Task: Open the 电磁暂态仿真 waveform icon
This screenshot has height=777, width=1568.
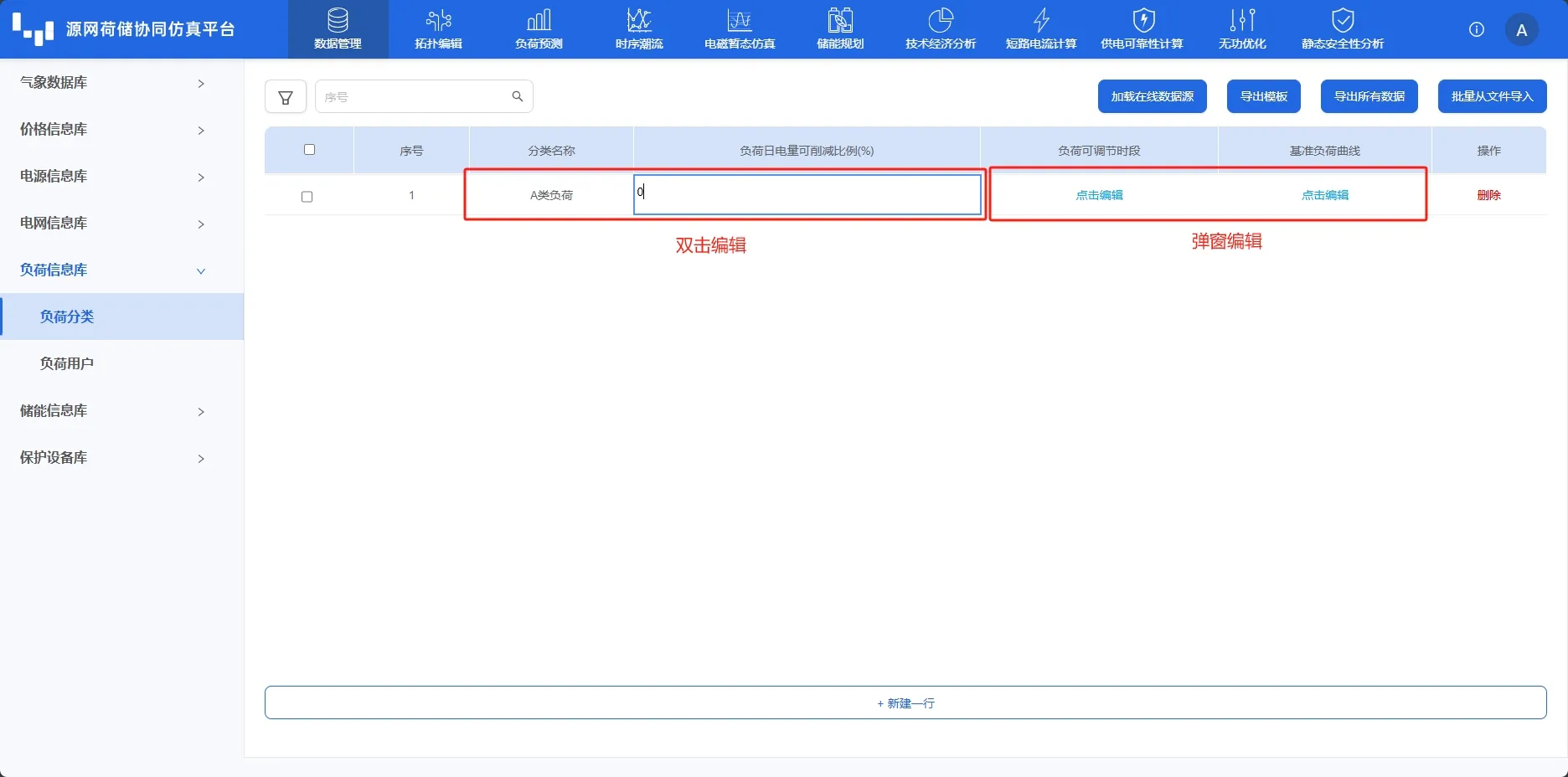Action: tap(740, 20)
